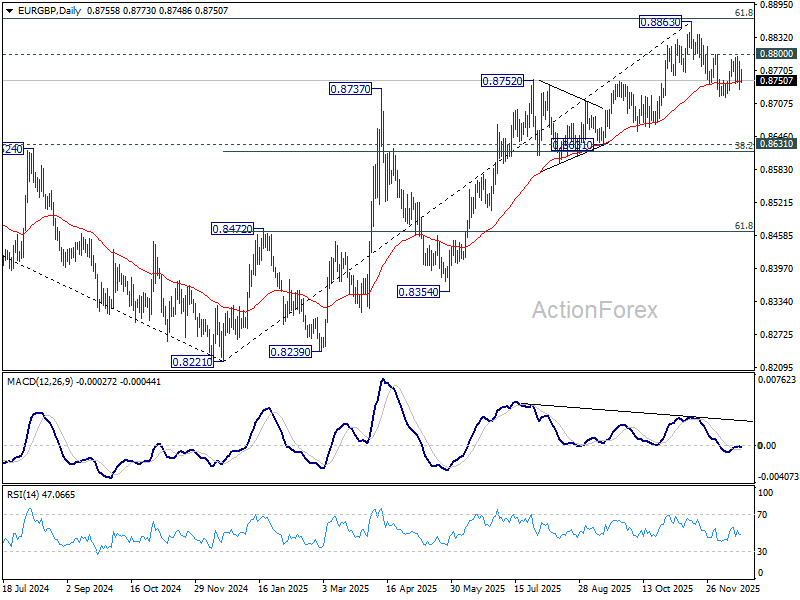Click the RSI overbought level 70

tap(763, 515)
